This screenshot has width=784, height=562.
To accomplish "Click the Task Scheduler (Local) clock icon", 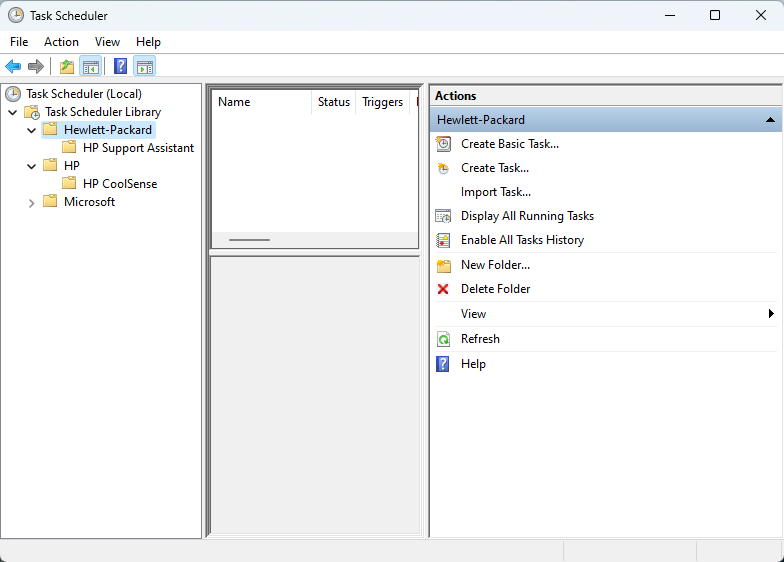I will click(x=13, y=94).
